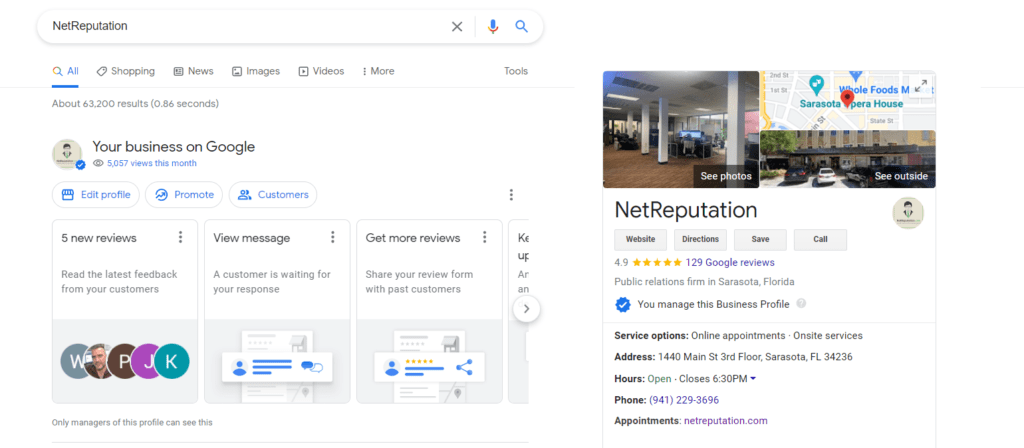Click the verified blue checkmark badge
The image size is (1024, 448).
624,304
